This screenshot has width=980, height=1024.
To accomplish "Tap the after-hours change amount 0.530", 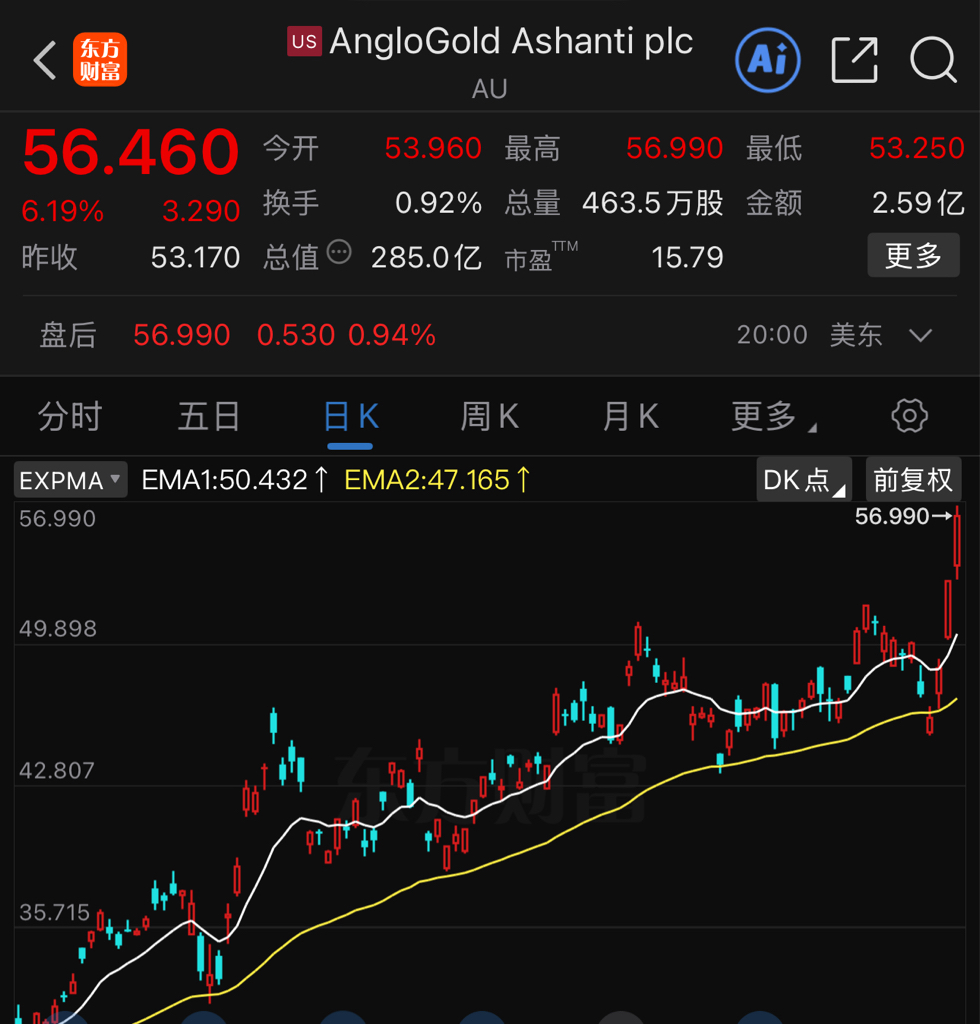I will (296, 335).
